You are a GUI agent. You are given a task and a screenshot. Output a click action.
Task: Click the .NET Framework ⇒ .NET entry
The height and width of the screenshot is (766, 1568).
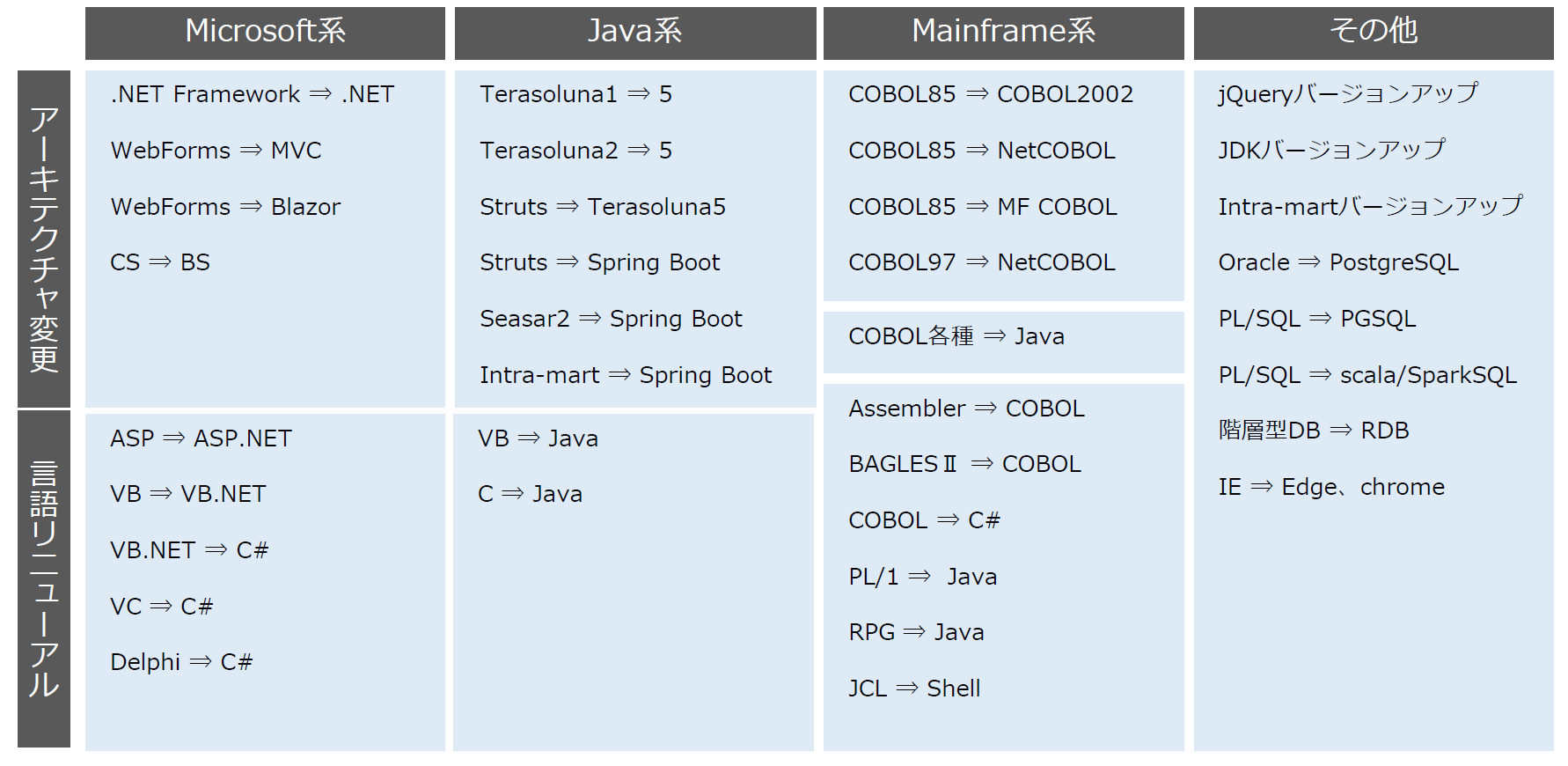pyautogui.click(x=253, y=94)
